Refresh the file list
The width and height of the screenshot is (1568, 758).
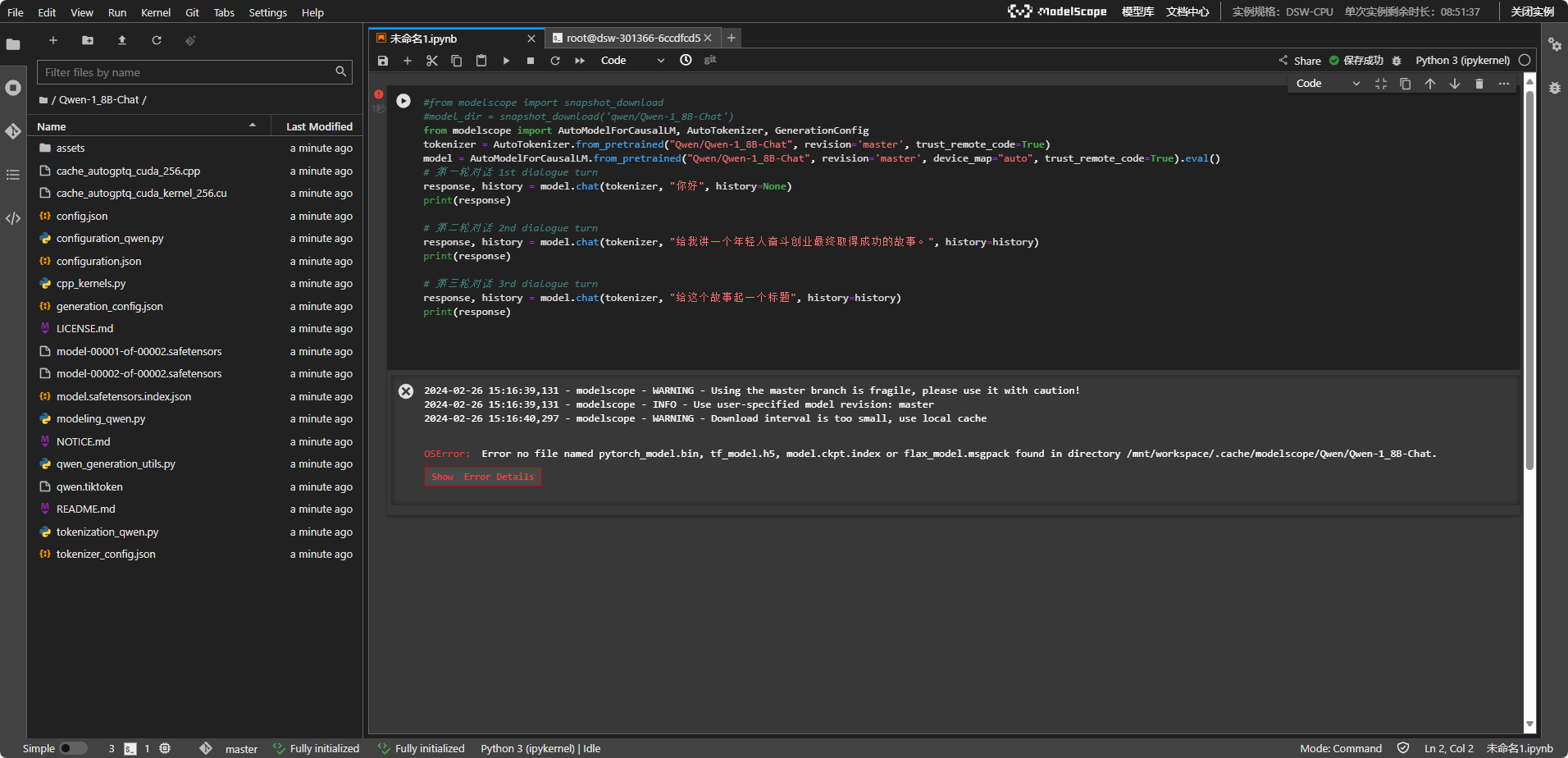(x=157, y=40)
